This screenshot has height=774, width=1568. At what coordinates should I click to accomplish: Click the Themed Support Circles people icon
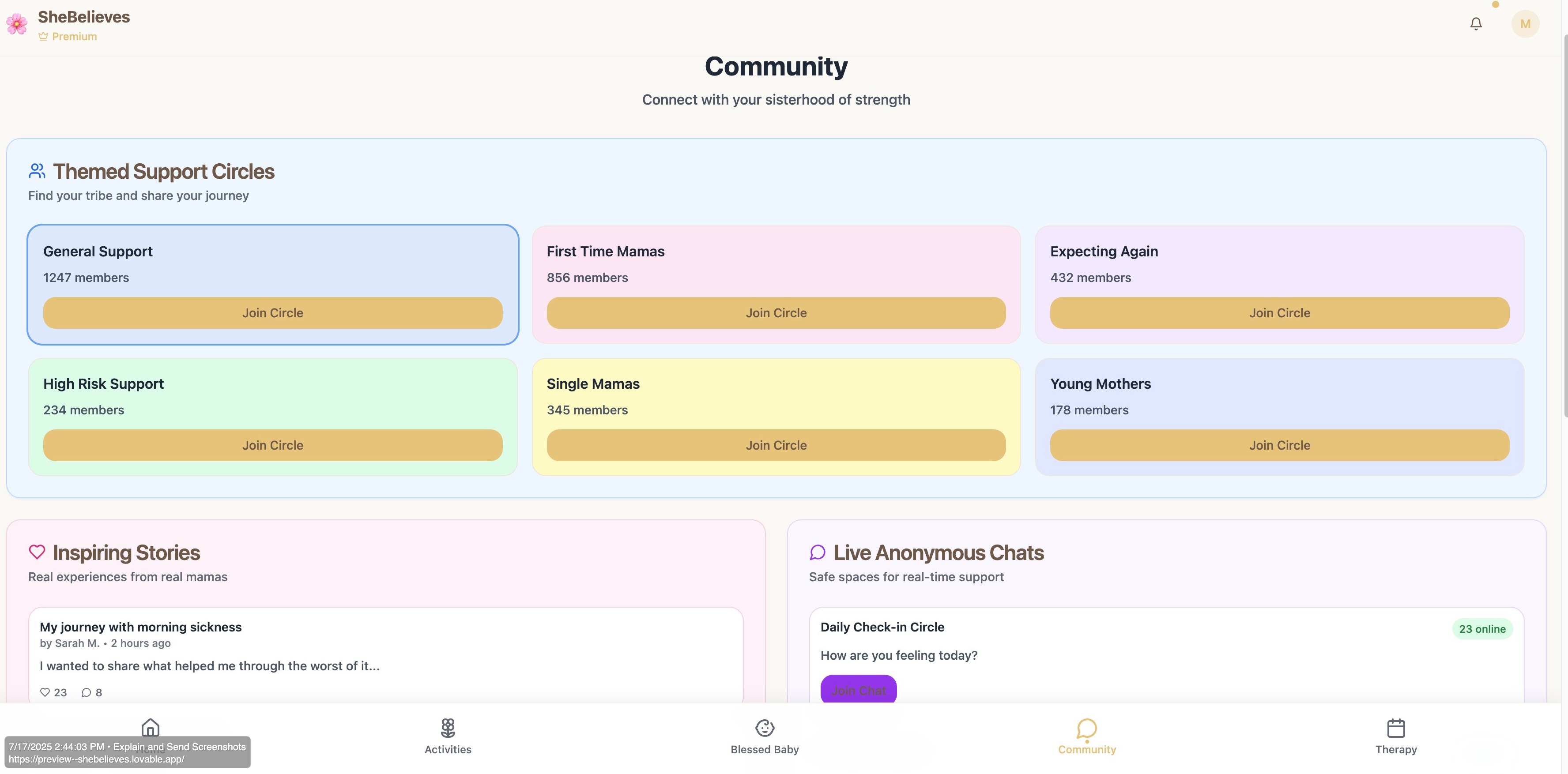coord(37,171)
